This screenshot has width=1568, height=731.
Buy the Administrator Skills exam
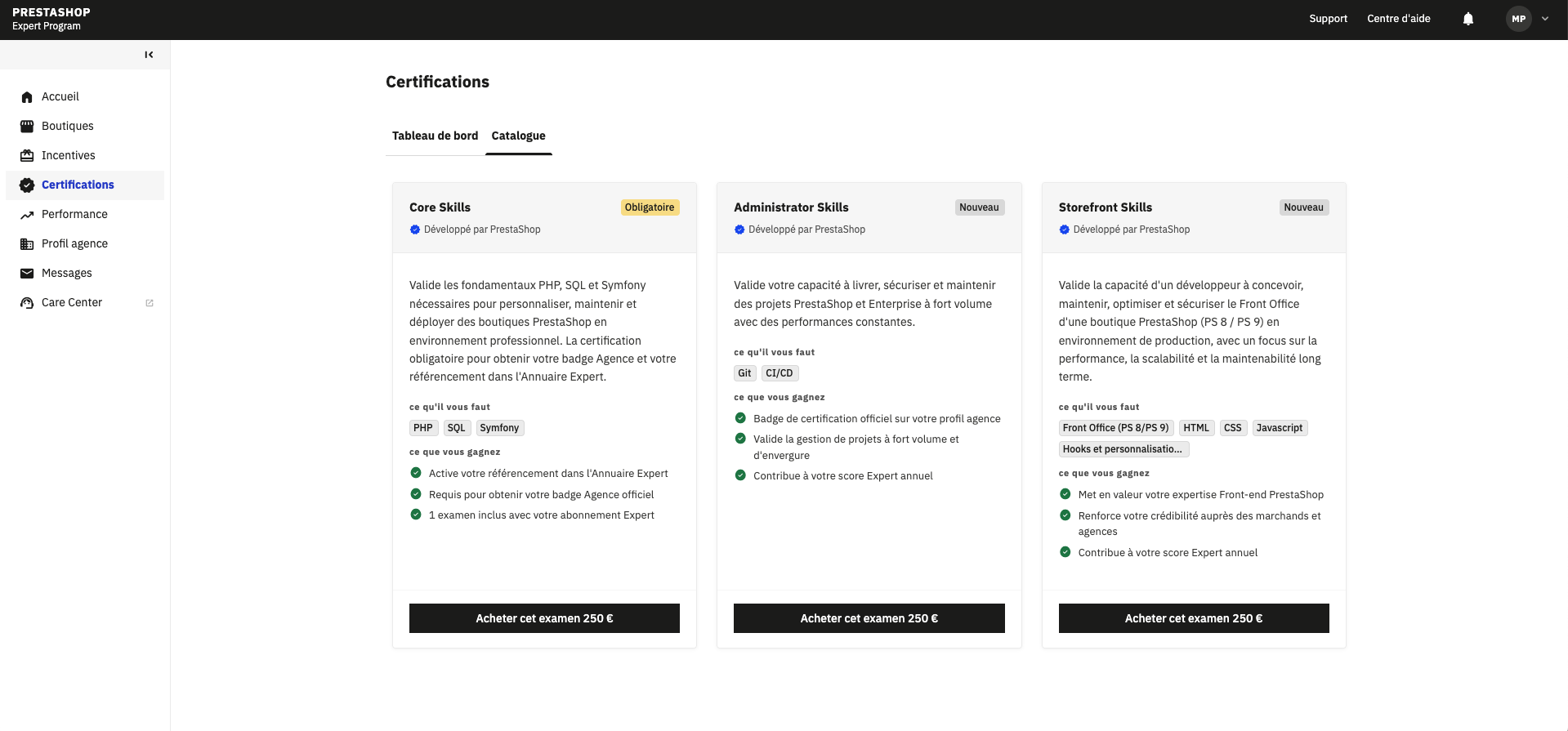pos(869,618)
